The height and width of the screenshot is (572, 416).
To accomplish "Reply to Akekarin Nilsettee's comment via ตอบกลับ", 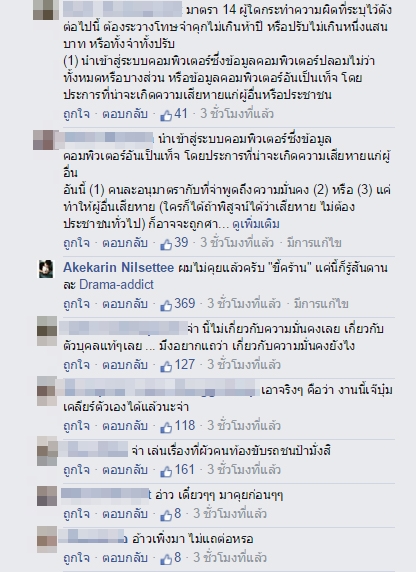I will 125,304.
